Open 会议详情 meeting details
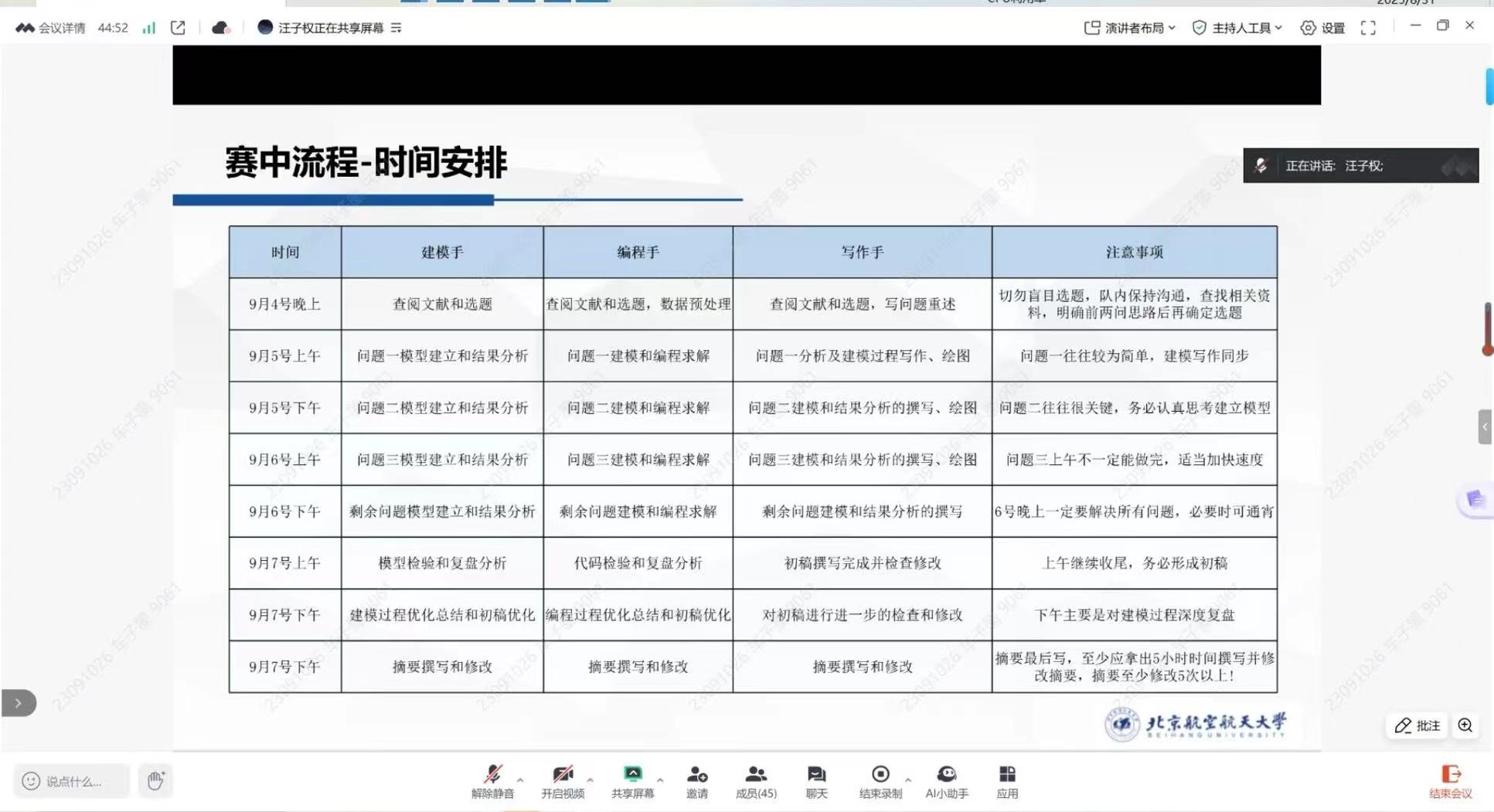 [51, 28]
